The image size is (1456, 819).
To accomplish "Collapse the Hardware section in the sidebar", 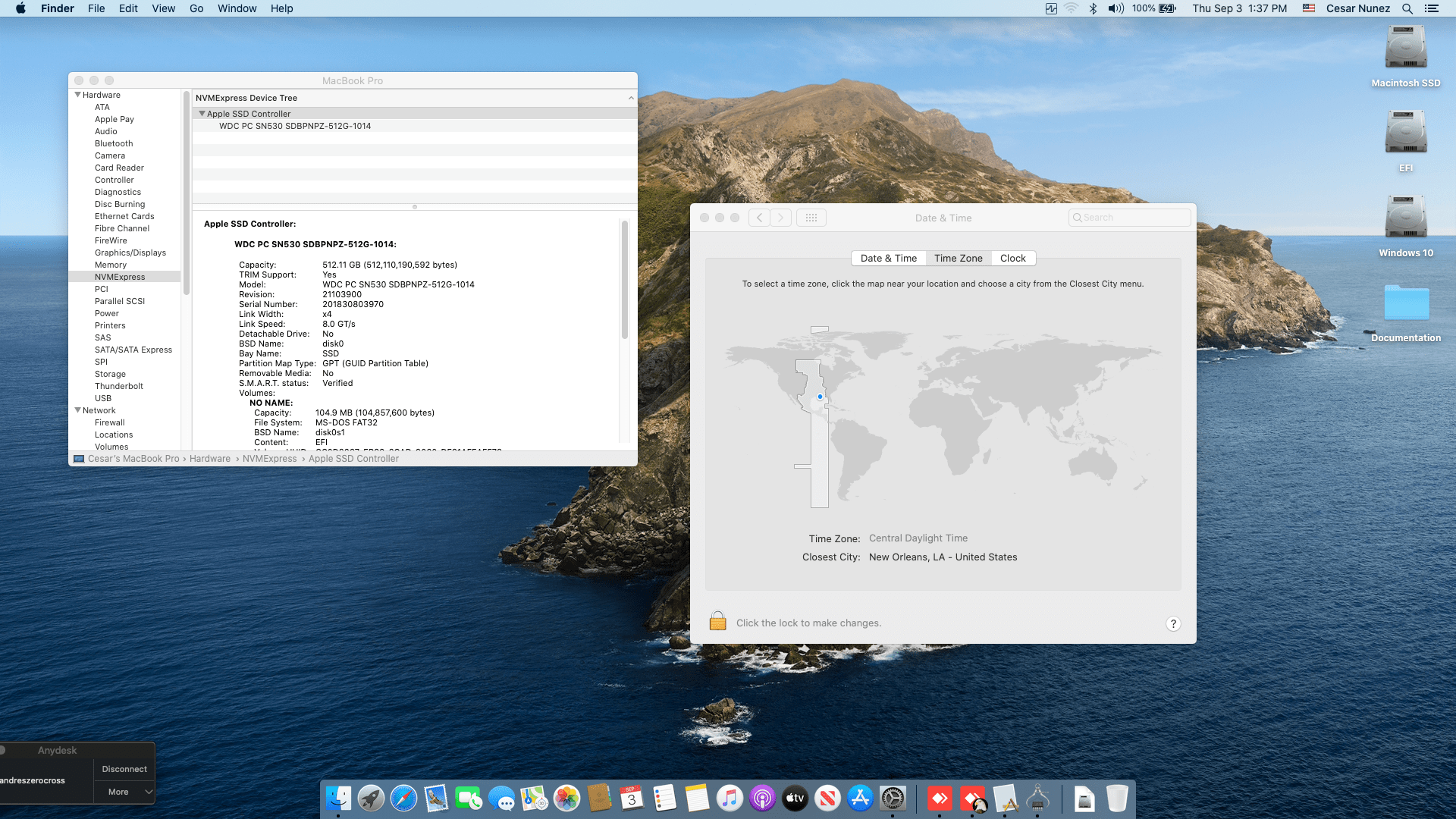I will click(x=77, y=95).
